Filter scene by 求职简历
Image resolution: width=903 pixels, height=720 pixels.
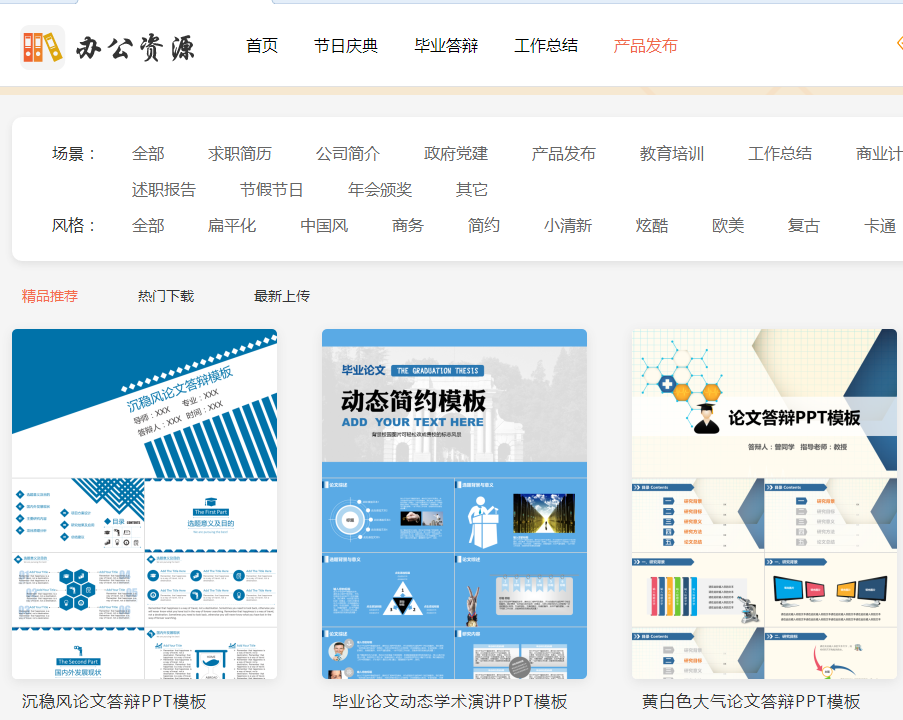point(240,154)
